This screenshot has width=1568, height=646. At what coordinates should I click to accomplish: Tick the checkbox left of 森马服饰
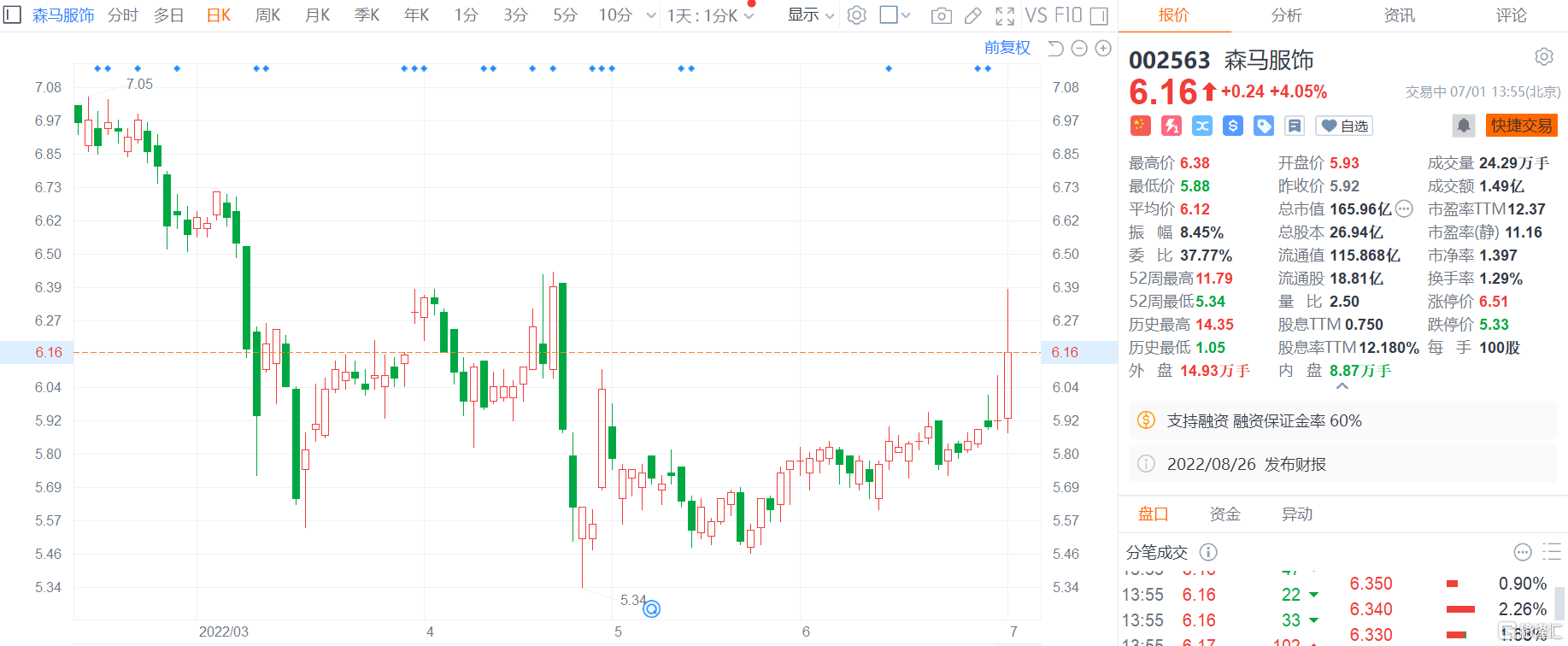tap(12, 15)
